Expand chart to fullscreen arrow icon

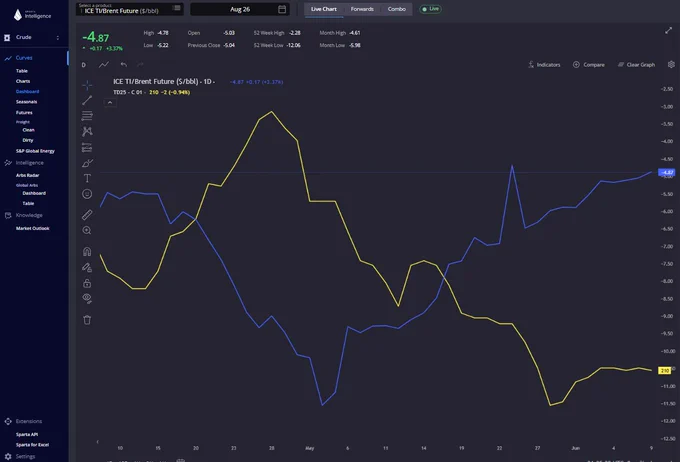[668, 30]
